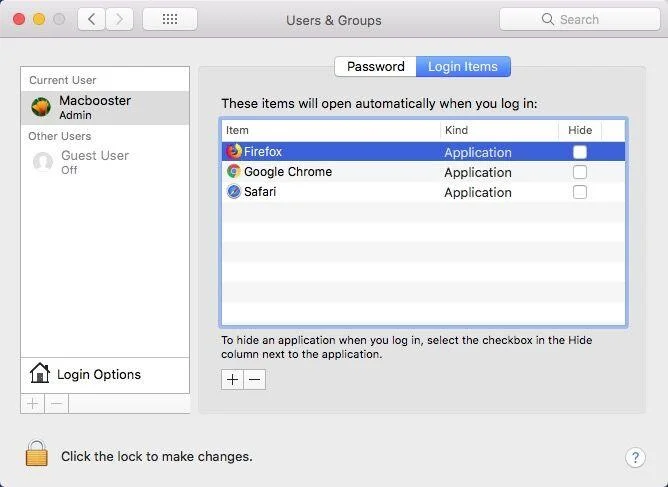
Task: Click the Safari compass icon
Action: (233, 192)
